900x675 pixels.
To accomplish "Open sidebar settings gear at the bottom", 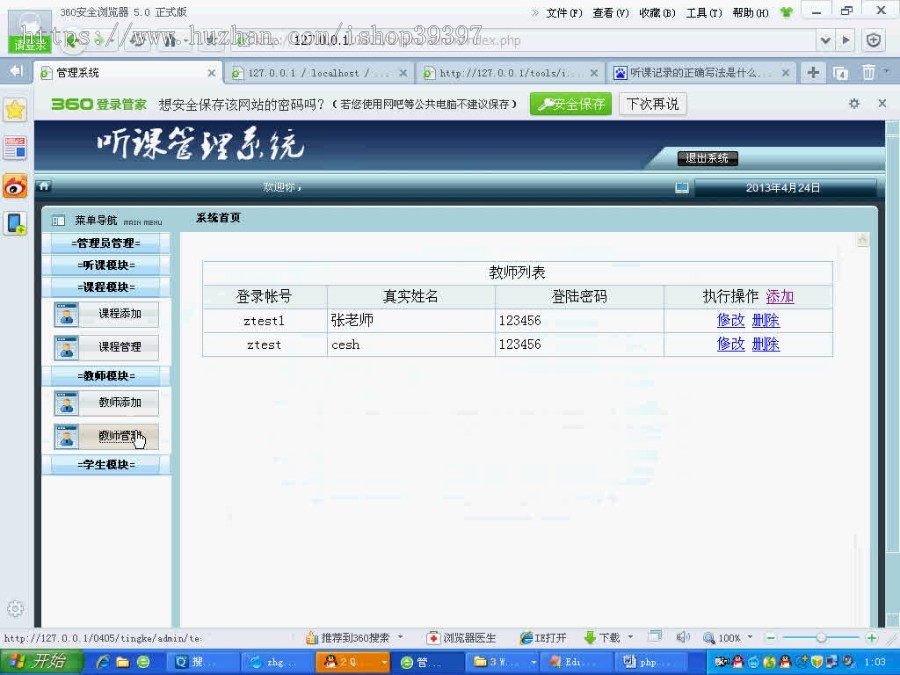I will [15, 608].
